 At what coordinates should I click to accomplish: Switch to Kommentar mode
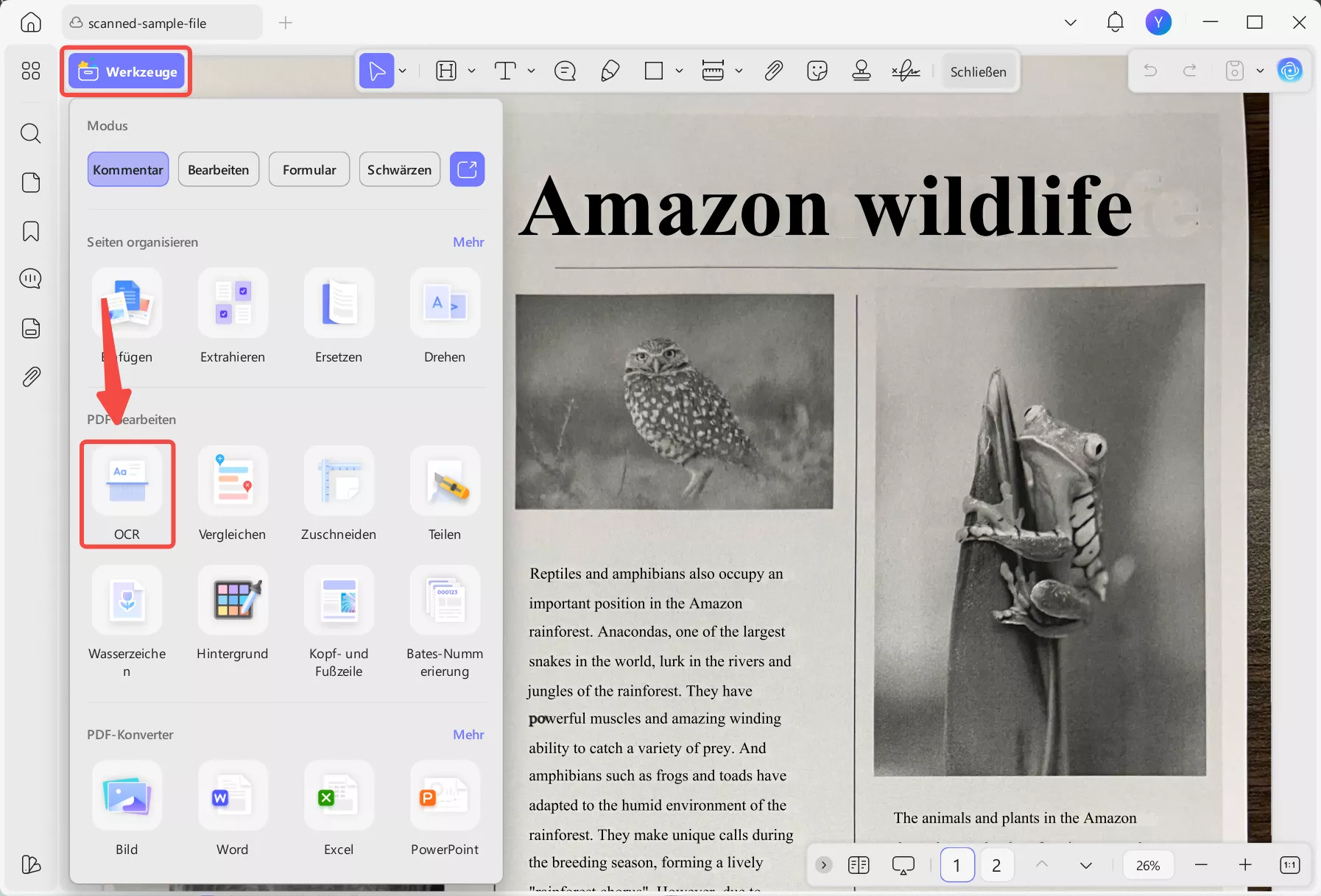pos(128,169)
